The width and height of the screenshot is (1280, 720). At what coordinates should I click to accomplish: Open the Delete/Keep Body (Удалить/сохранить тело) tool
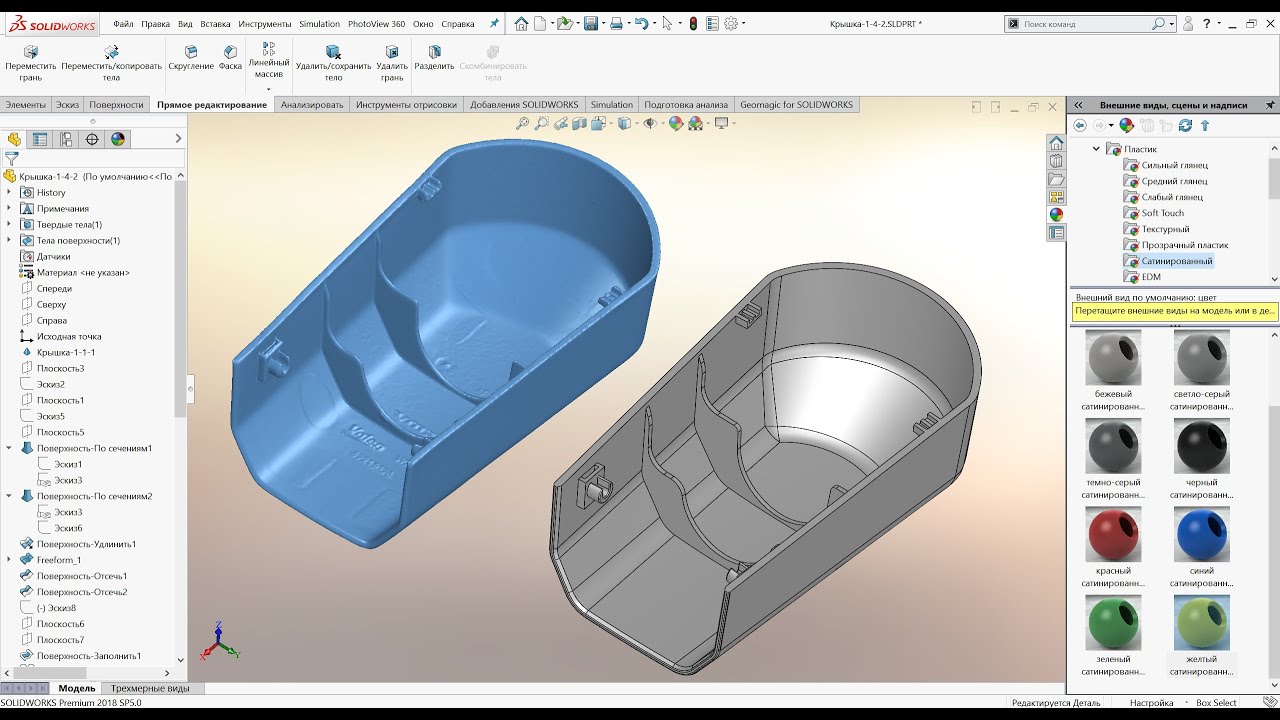pyautogui.click(x=333, y=62)
